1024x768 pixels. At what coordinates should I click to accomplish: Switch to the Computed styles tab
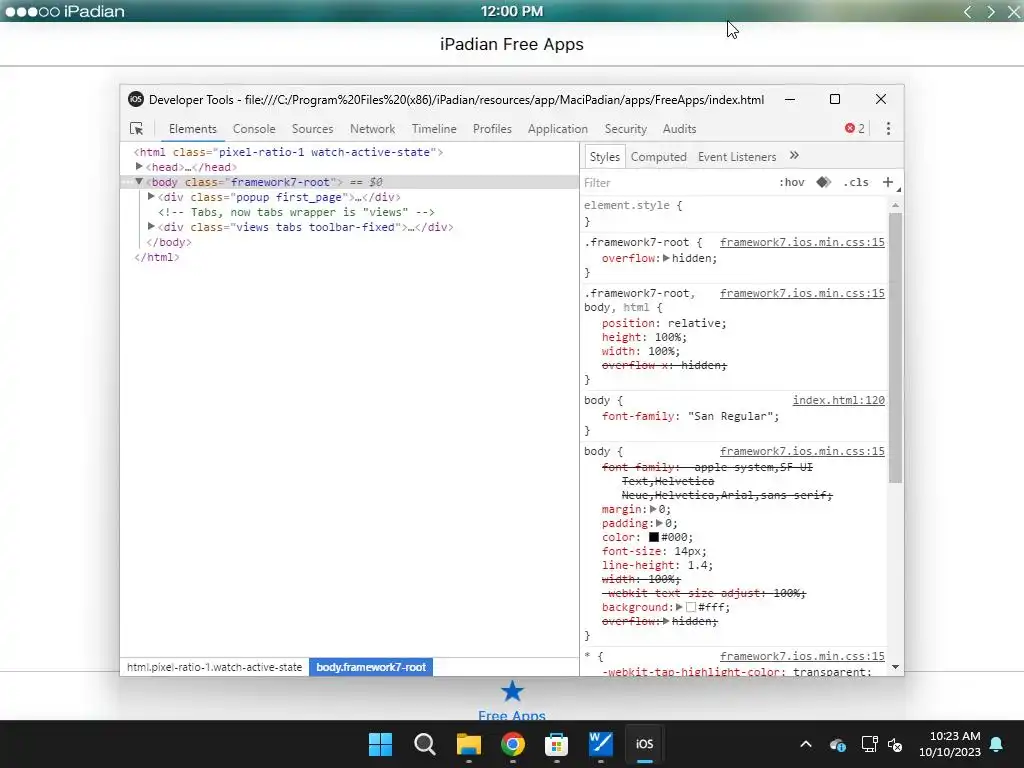tap(658, 157)
